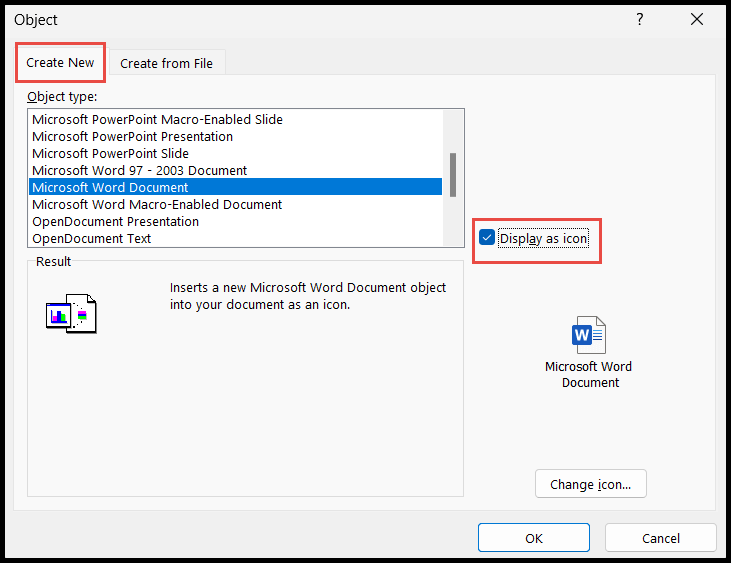Select the highlighted Microsoft Word Document entry
Screen dimensions: 731x563
[235, 187]
